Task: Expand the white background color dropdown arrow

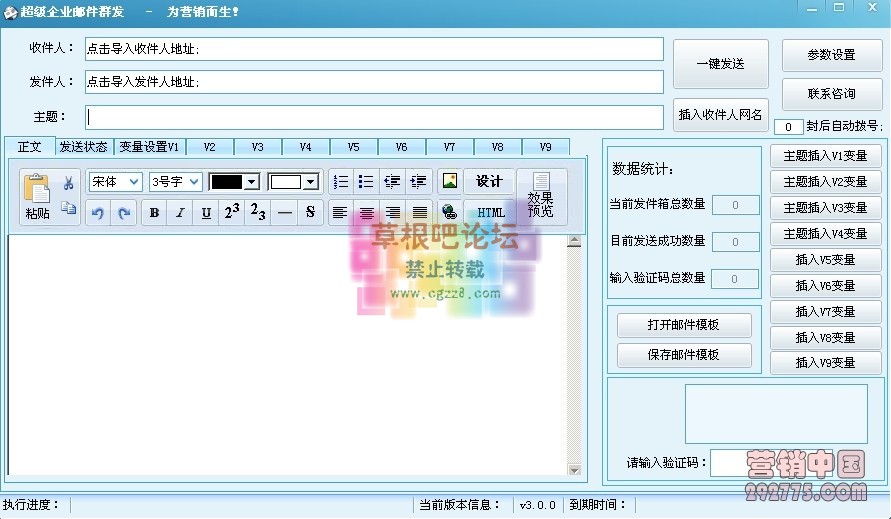Action: [310, 182]
